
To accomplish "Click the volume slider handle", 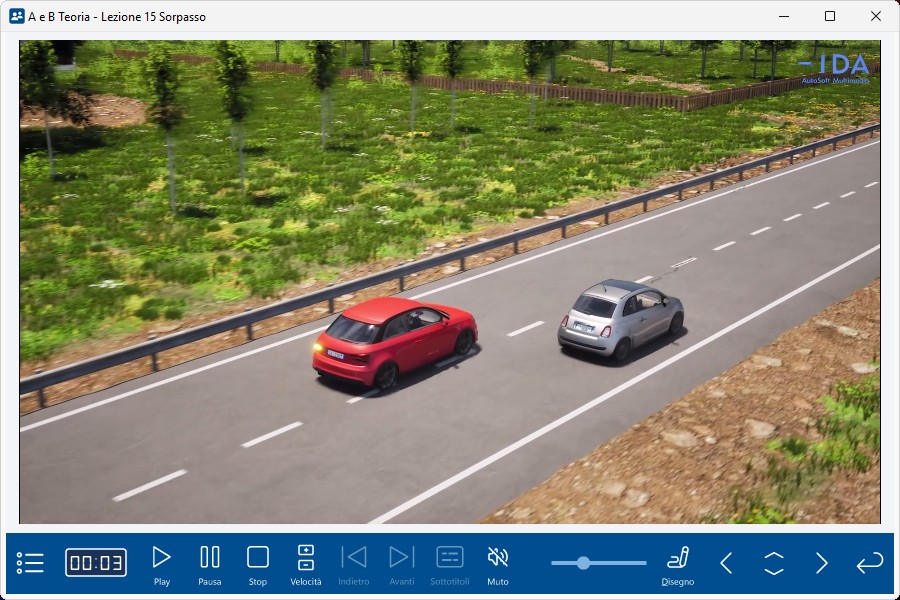I will [583, 563].
